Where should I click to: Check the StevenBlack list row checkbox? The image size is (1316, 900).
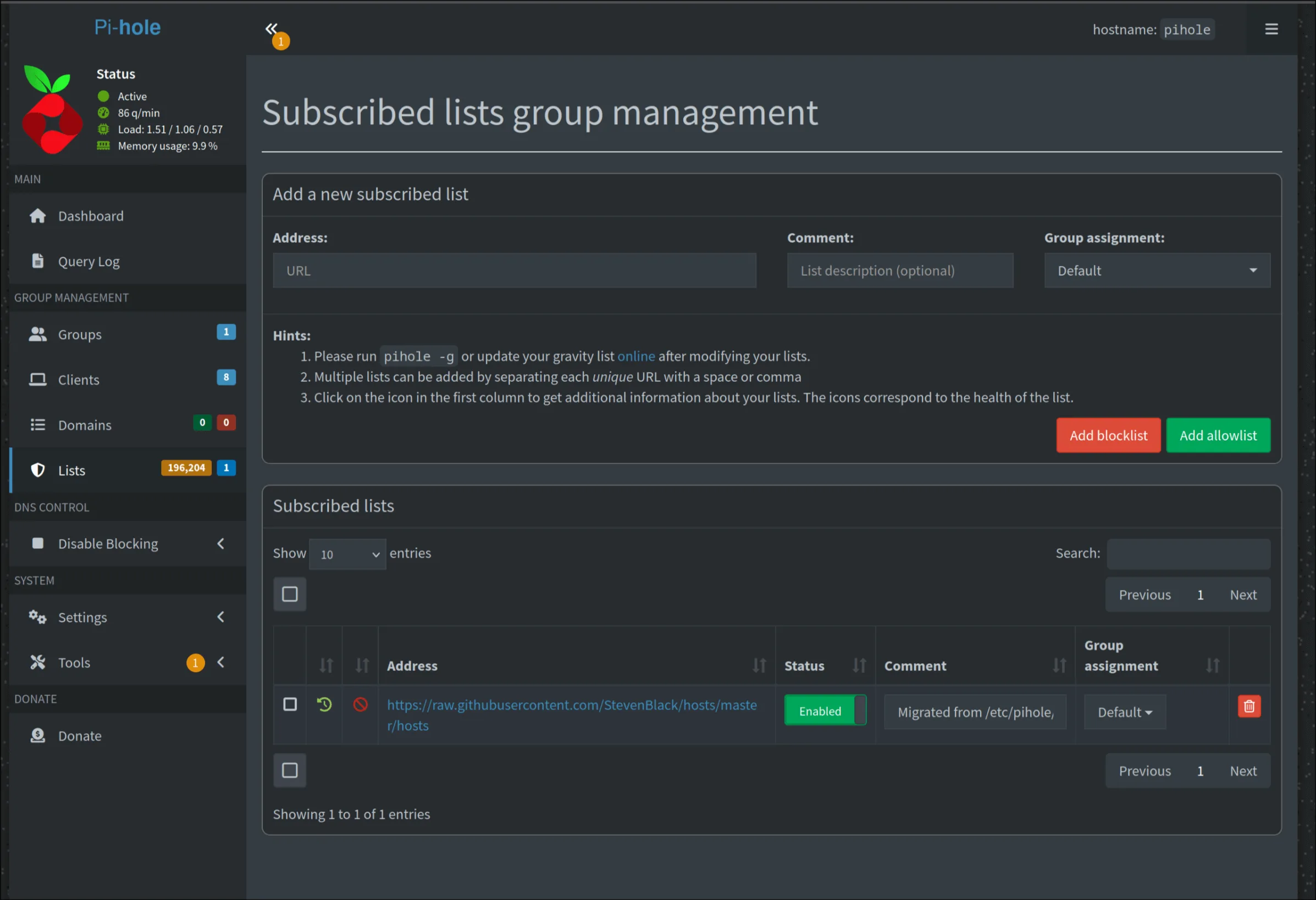(x=290, y=704)
